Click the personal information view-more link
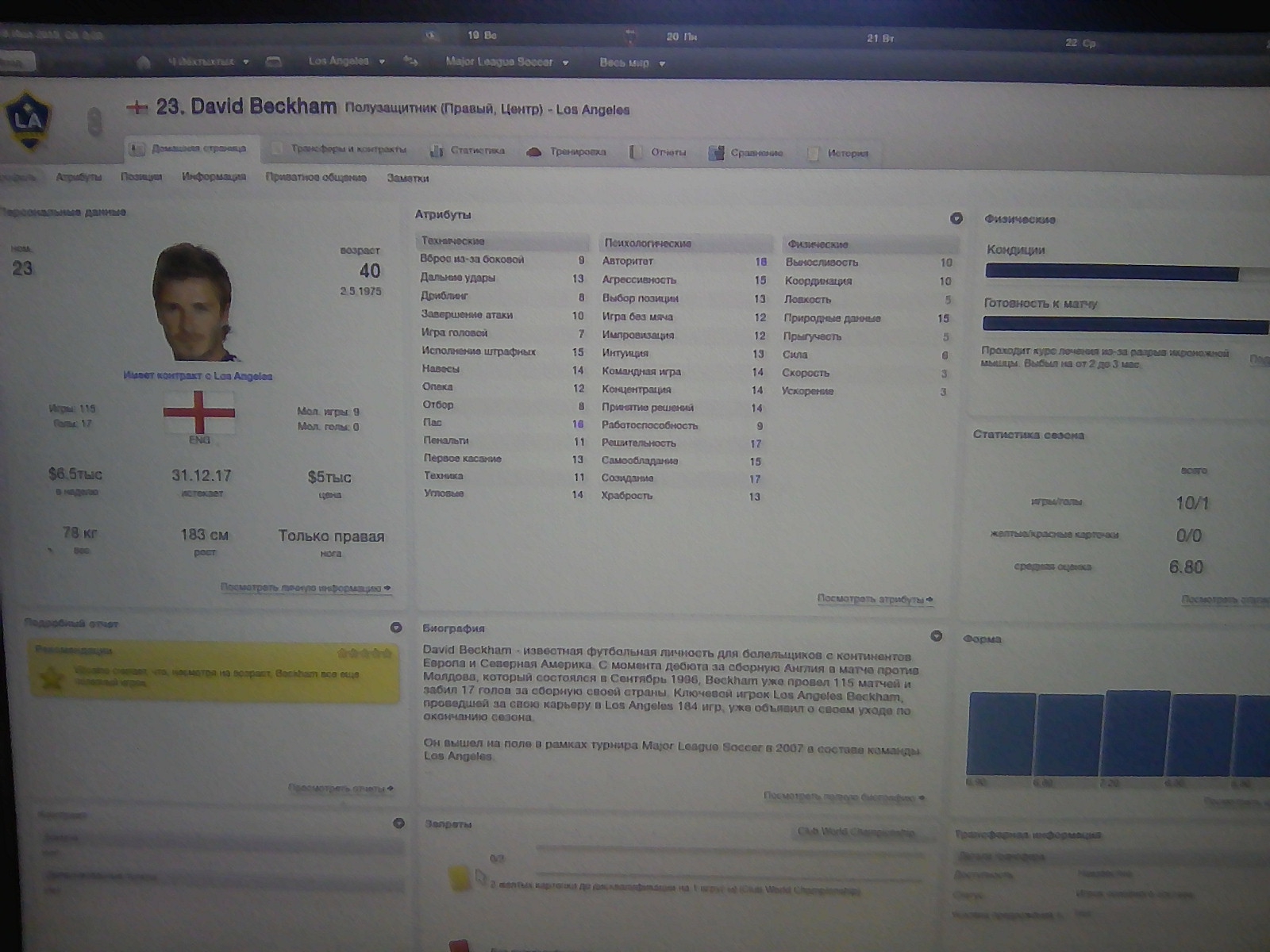Screen dimensions: 1270x952 click(x=306, y=588)
